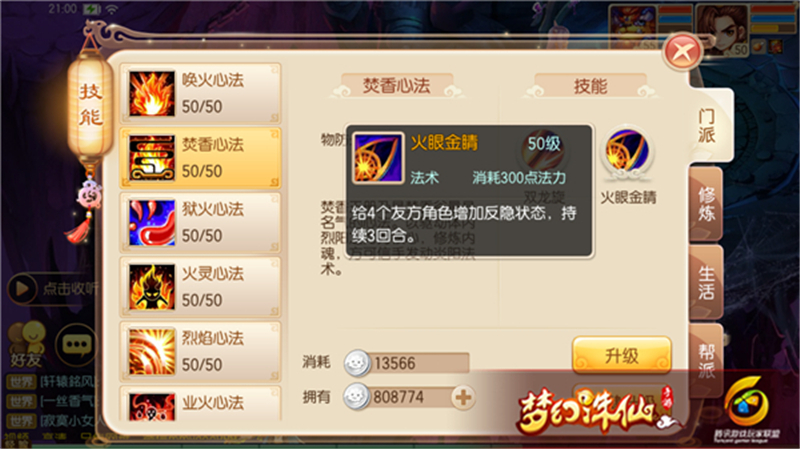The image size is (800, 449).
Task: Open the 好友 friends icon
Action: [x=27, y=344]
